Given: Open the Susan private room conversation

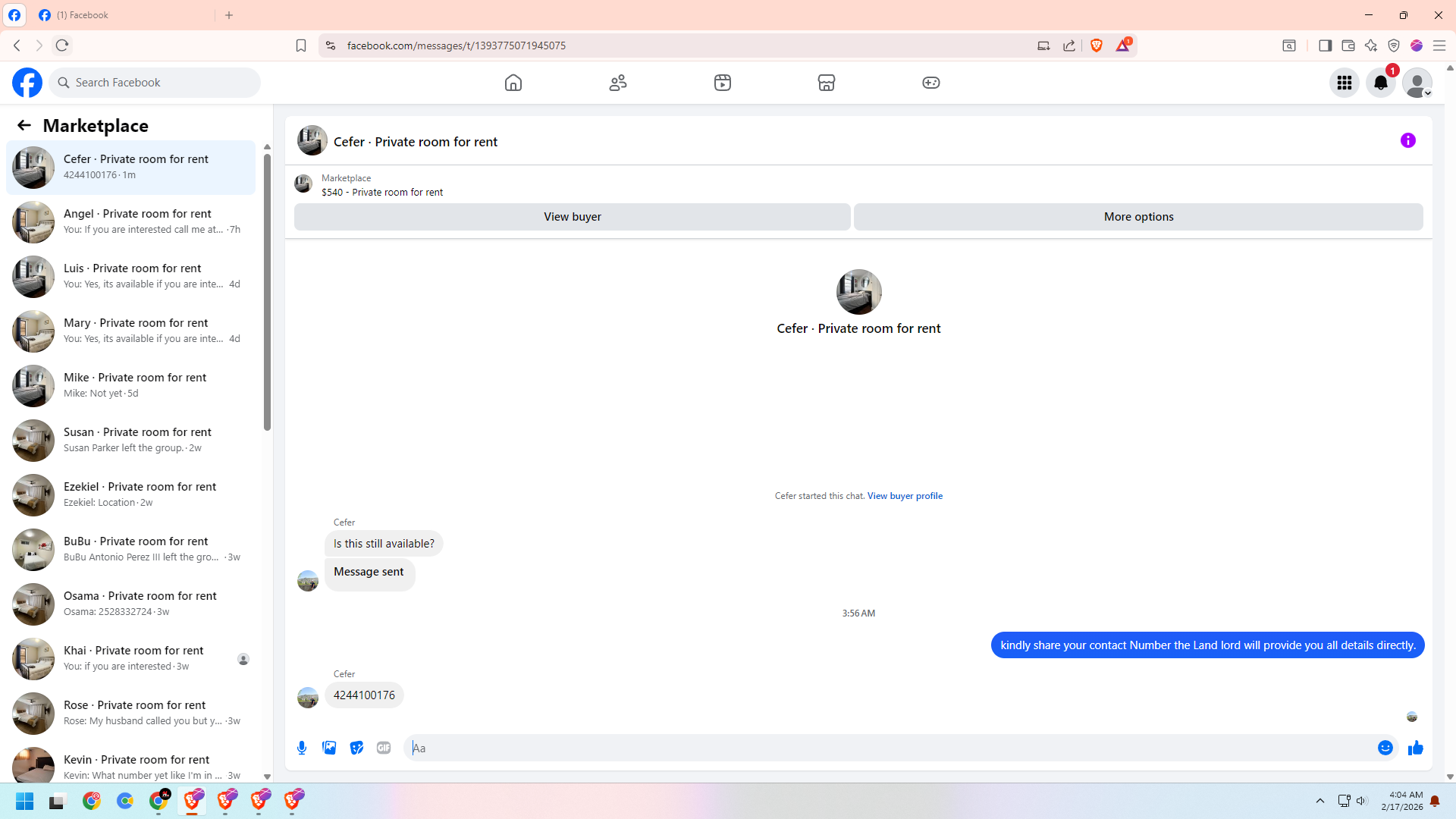Looking at the screenshot, I should (130, 441).
